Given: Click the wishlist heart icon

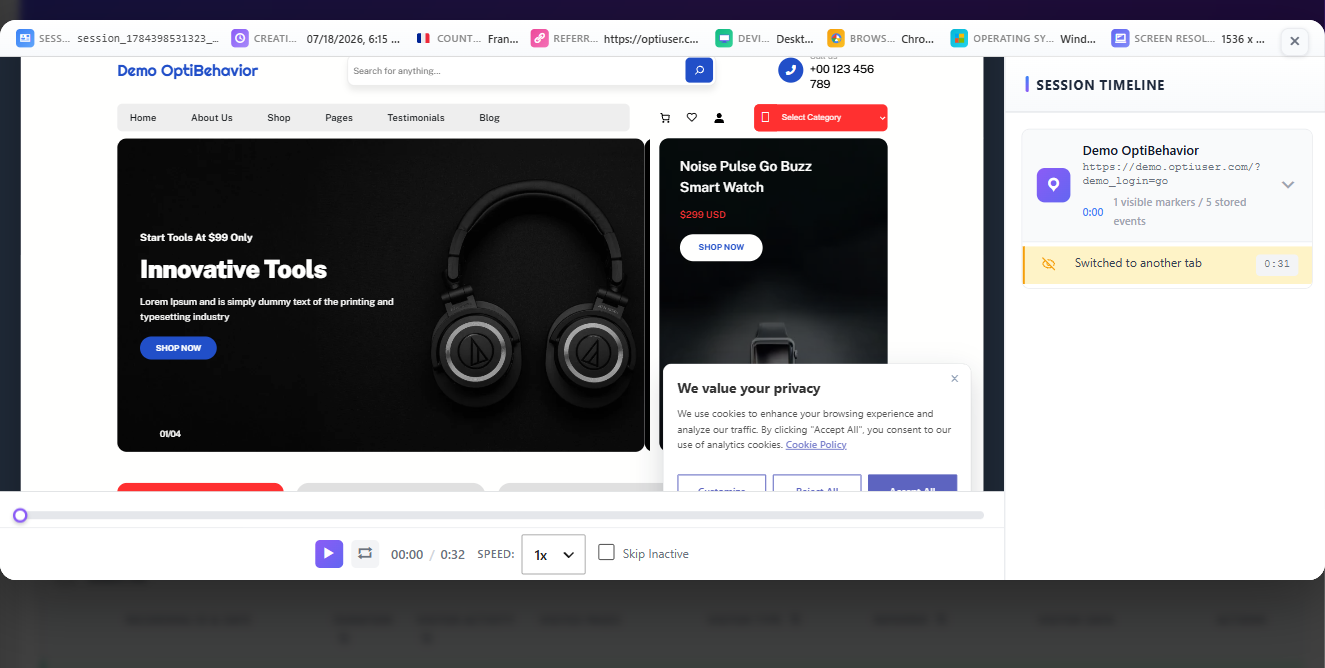Looking at the screenshot, I should tap(692, 118).
